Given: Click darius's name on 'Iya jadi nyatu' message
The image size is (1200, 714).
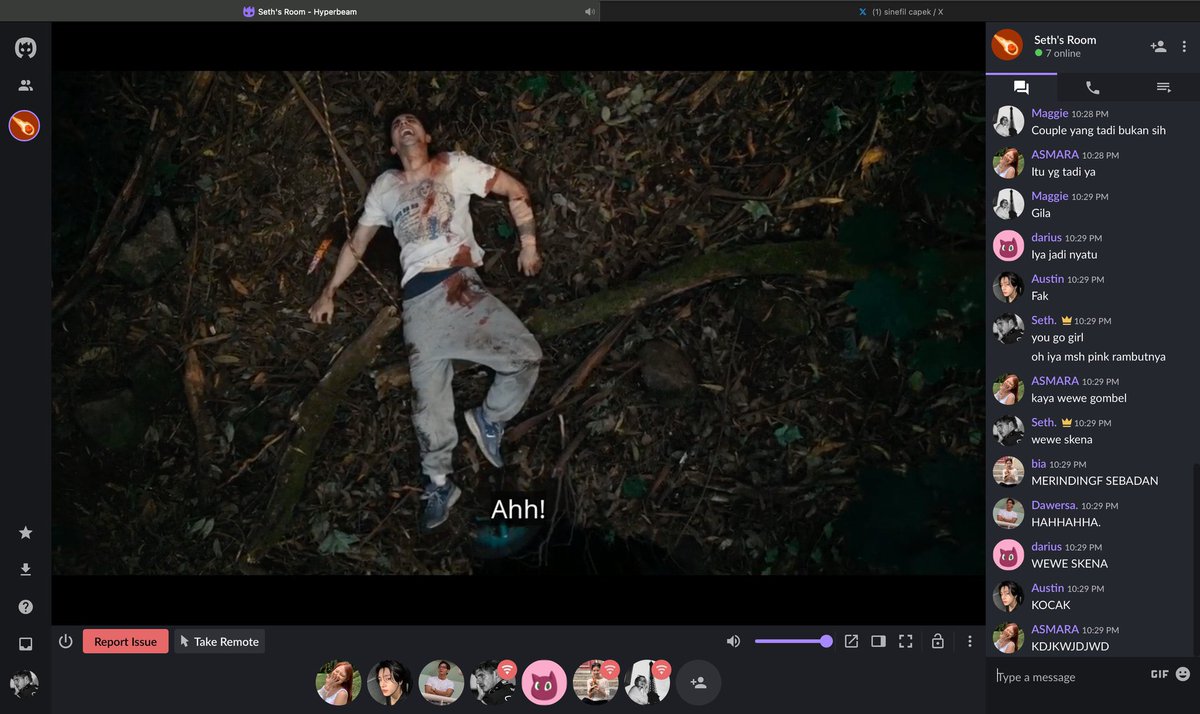Looking at the screenshot, I should pyautogui.click(x=1046, y=238).
